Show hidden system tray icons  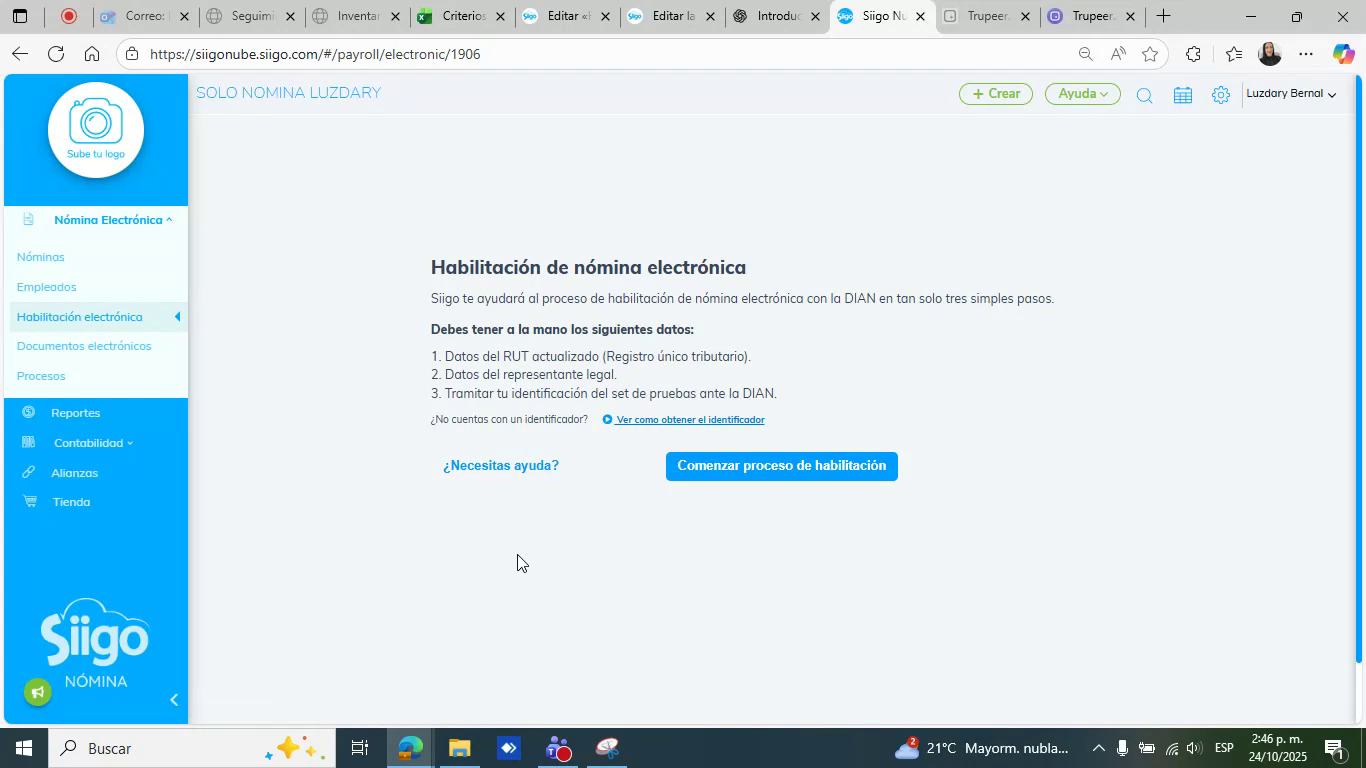pyautogui.click(x=1098, y=748)
